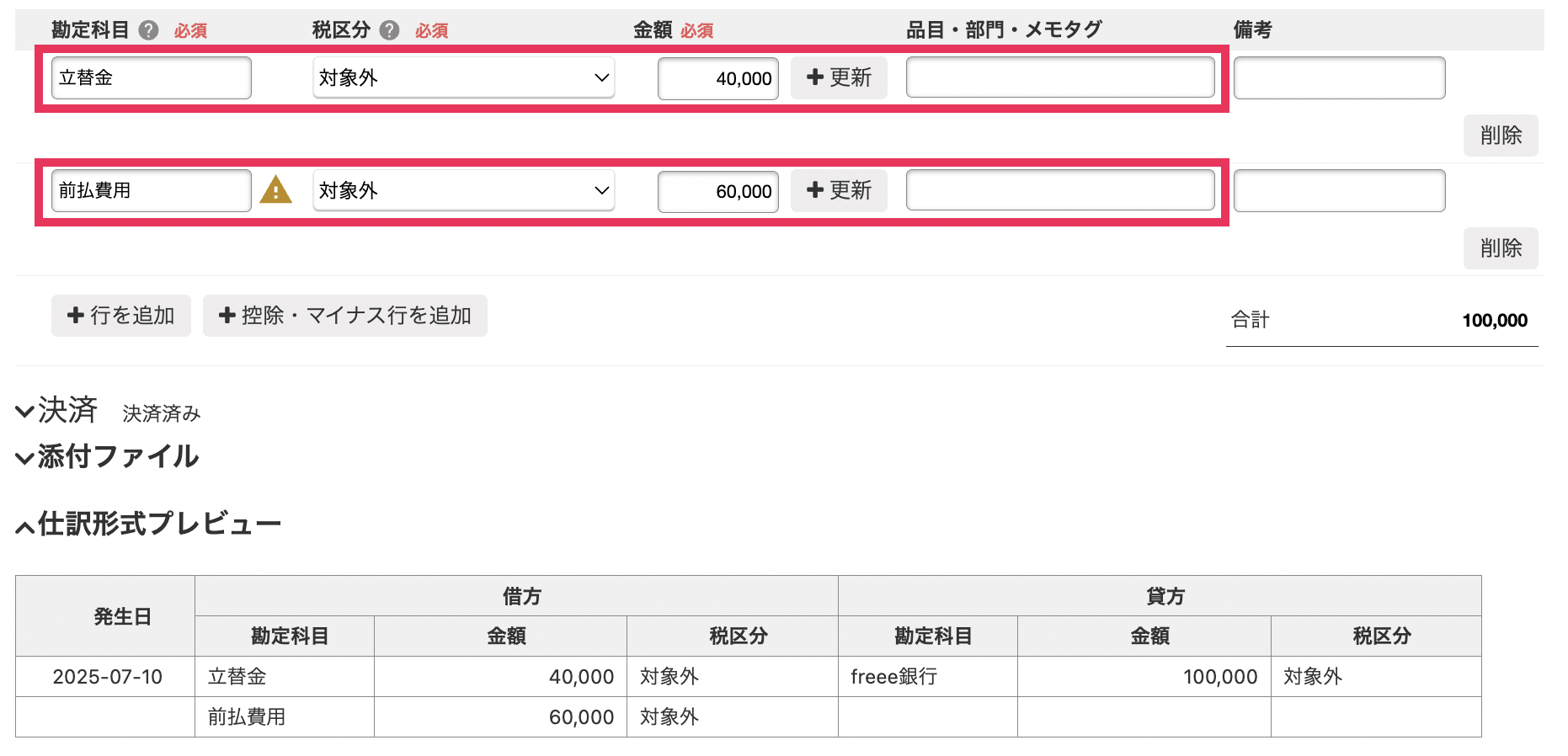Click 合計 value 100,000
1568x756 pixels.
[1495, 321]
